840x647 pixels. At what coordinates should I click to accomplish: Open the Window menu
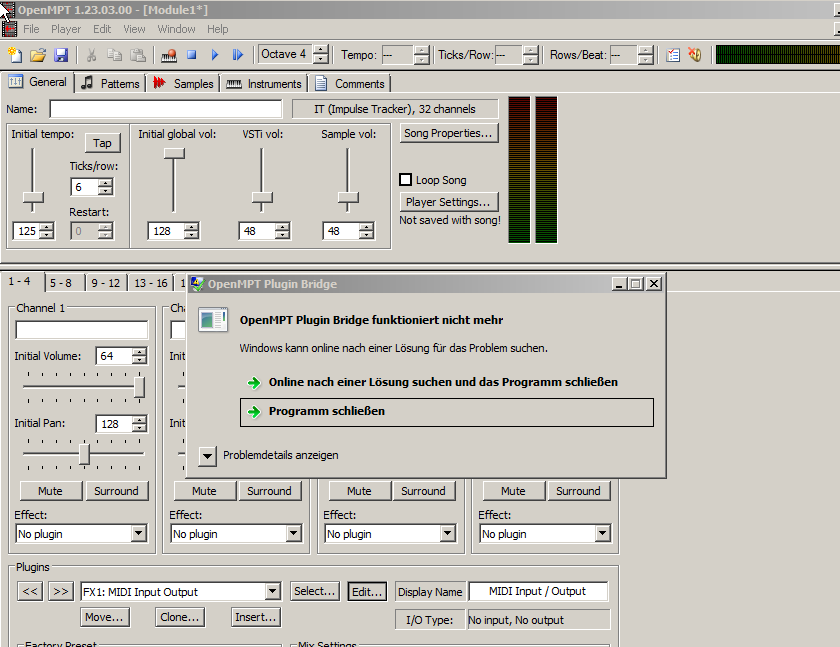point(176,29)
